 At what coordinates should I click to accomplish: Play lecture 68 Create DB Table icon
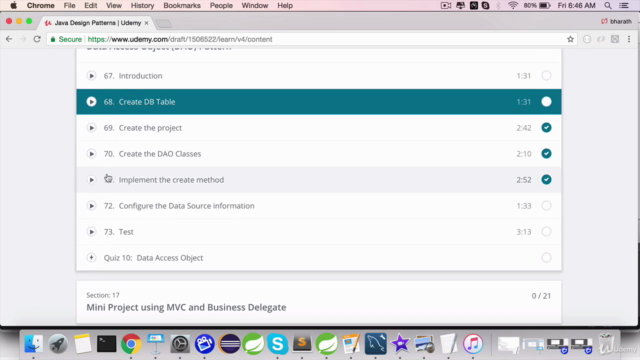[x=91, y=102]
